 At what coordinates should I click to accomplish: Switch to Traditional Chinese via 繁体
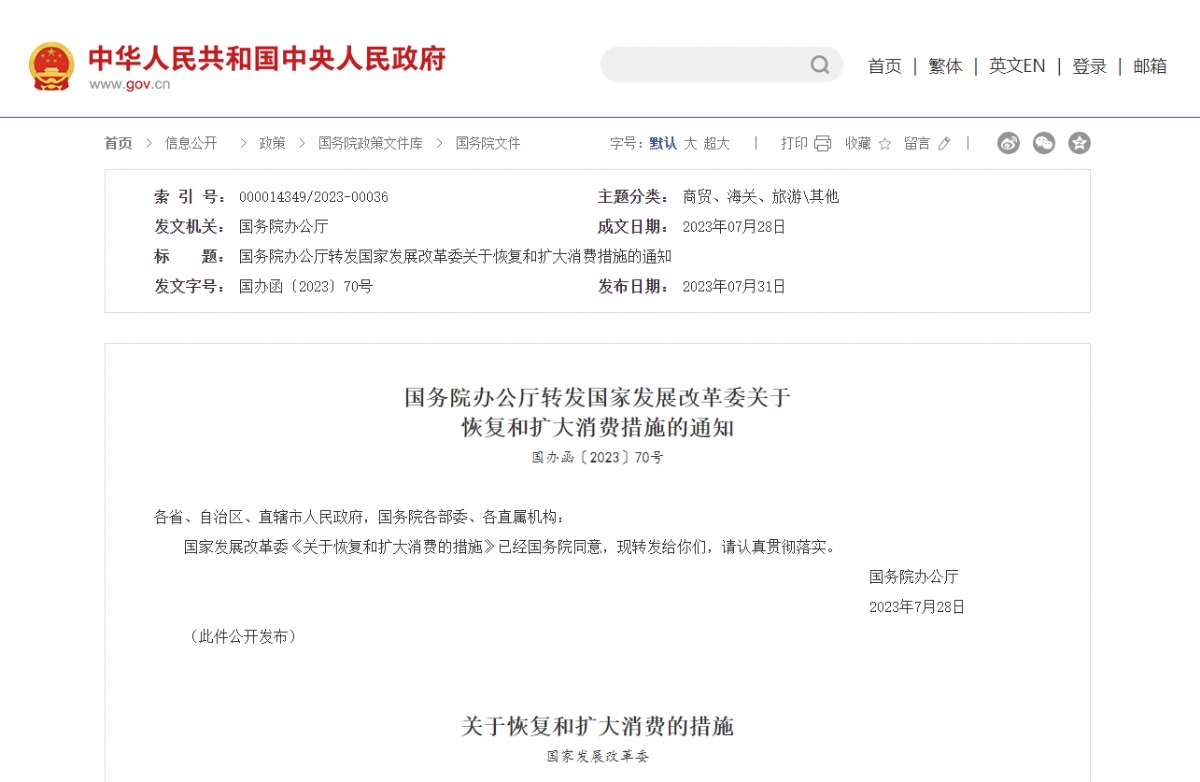tap(945, 66)
